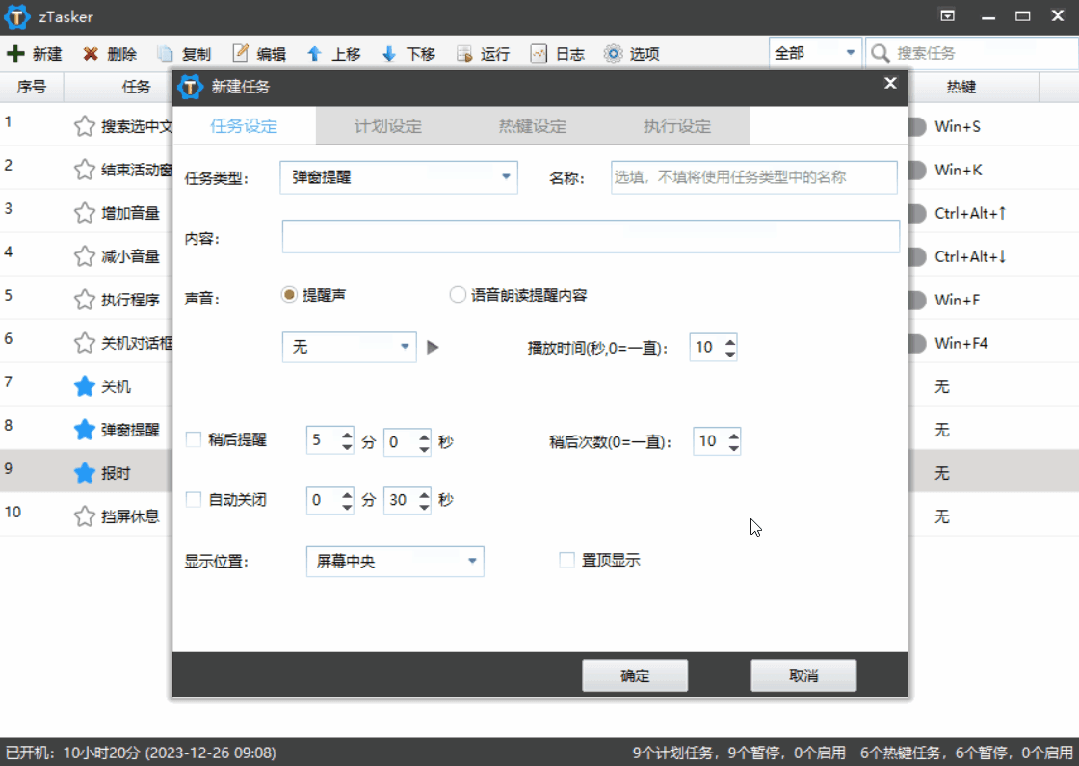Click the 删除 (Delete) red X icon

click(x=91, y=54)
